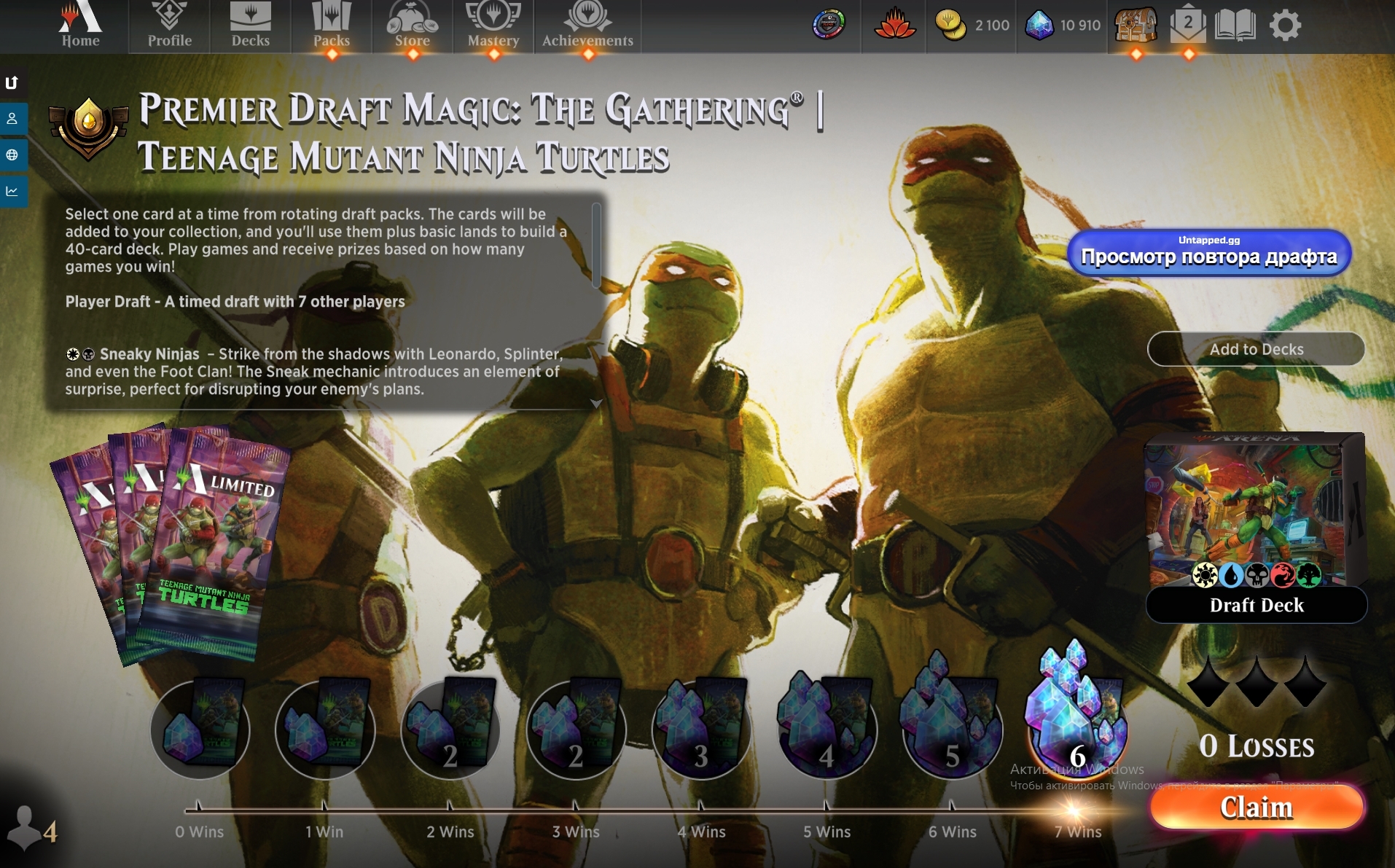Screen dimensions: 1395x868
Task: Click the Sneaky Ninjas archetype text
Action: click(314, 371)
